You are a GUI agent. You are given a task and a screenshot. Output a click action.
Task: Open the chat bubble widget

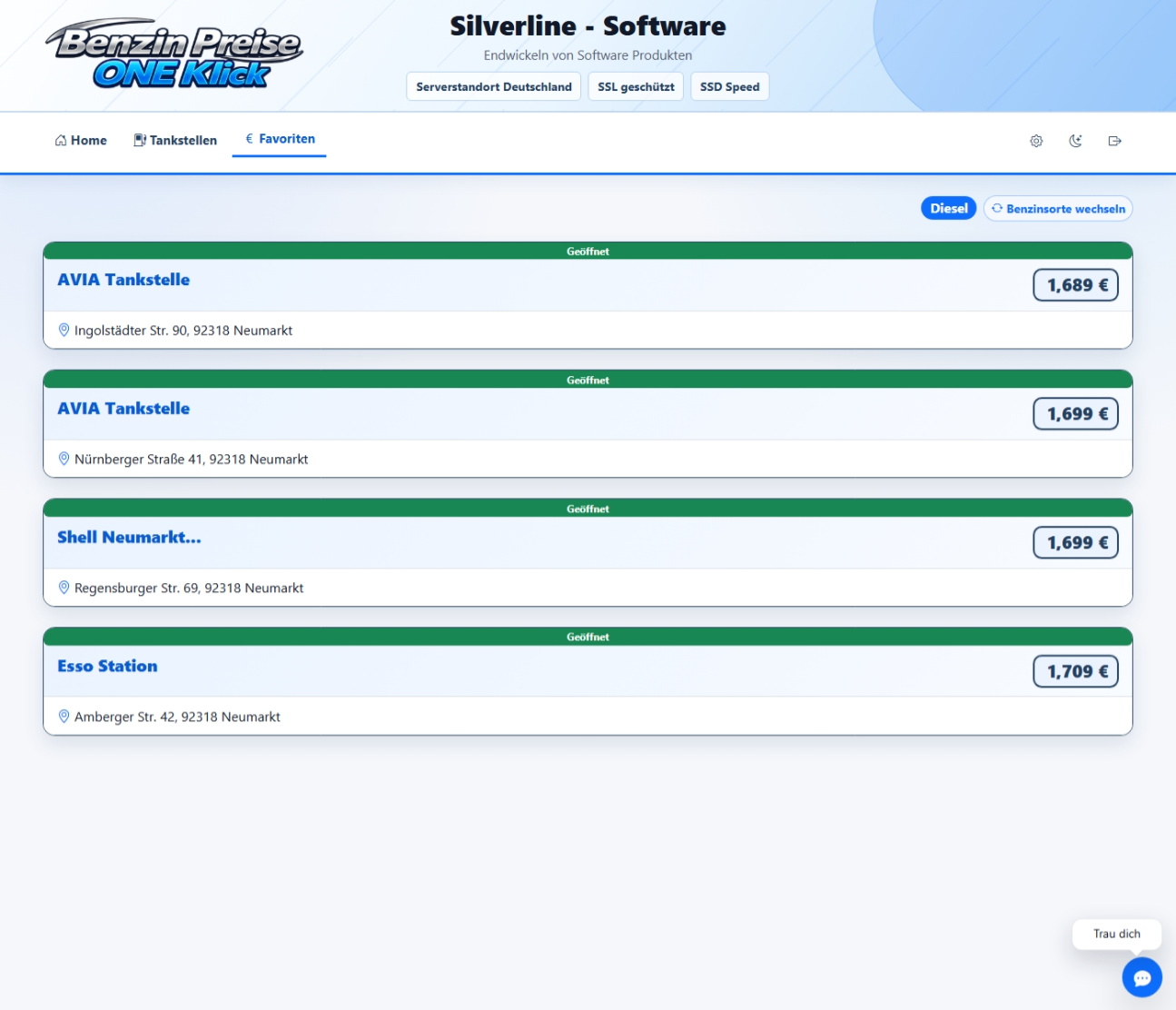tap(1142, 977)
